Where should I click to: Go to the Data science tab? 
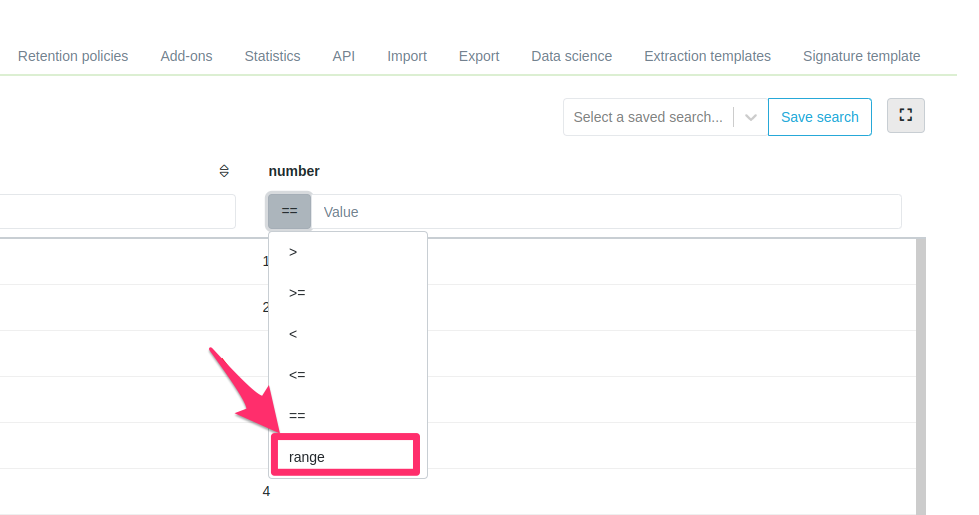click(571, 56)
